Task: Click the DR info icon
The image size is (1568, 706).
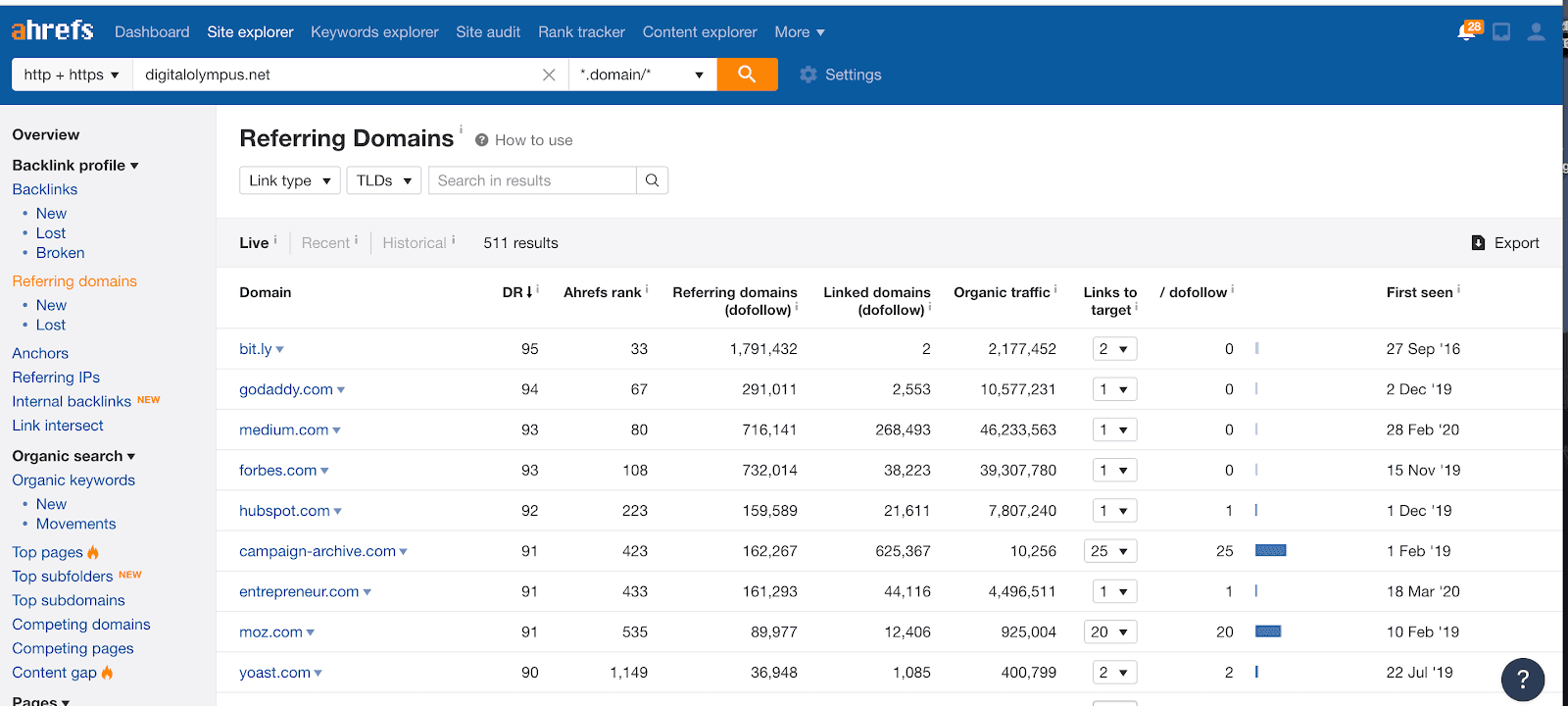Action: click(537, 289)
